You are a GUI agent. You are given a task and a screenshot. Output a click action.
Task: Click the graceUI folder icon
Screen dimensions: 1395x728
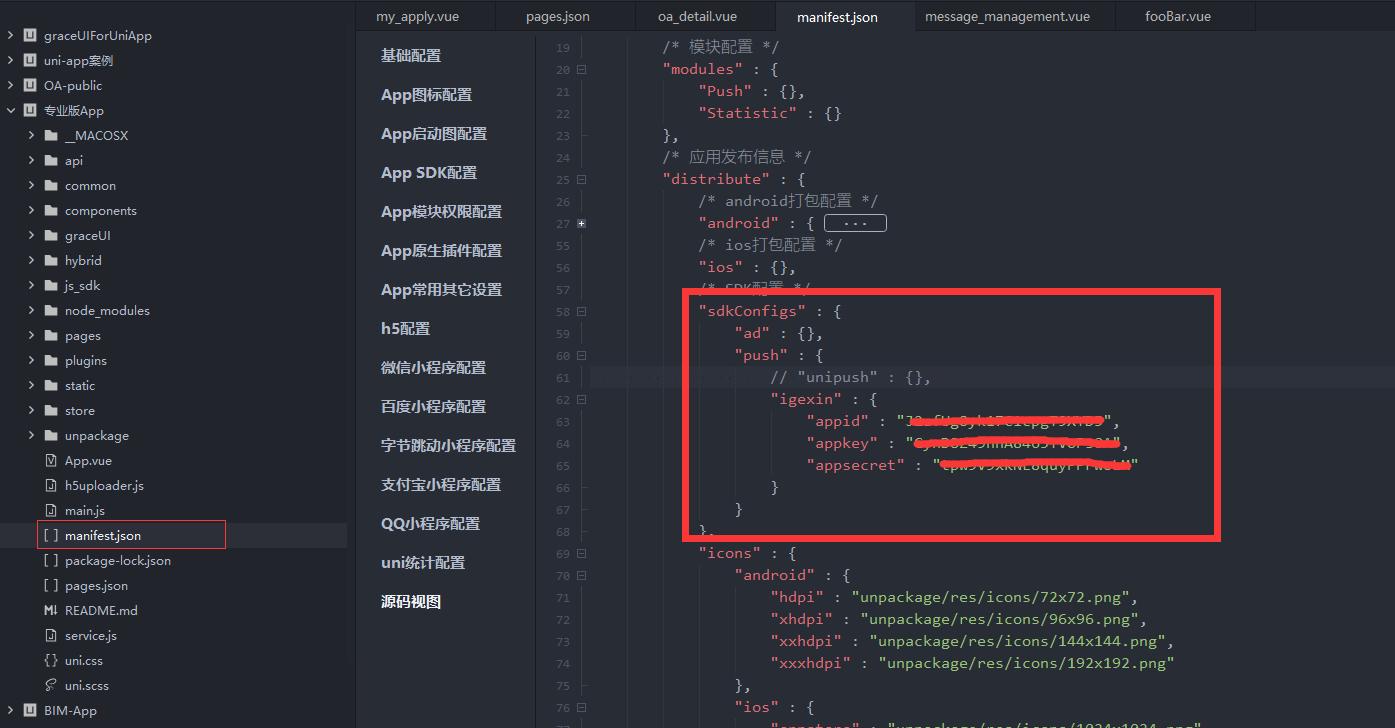[x=51, y=235]
